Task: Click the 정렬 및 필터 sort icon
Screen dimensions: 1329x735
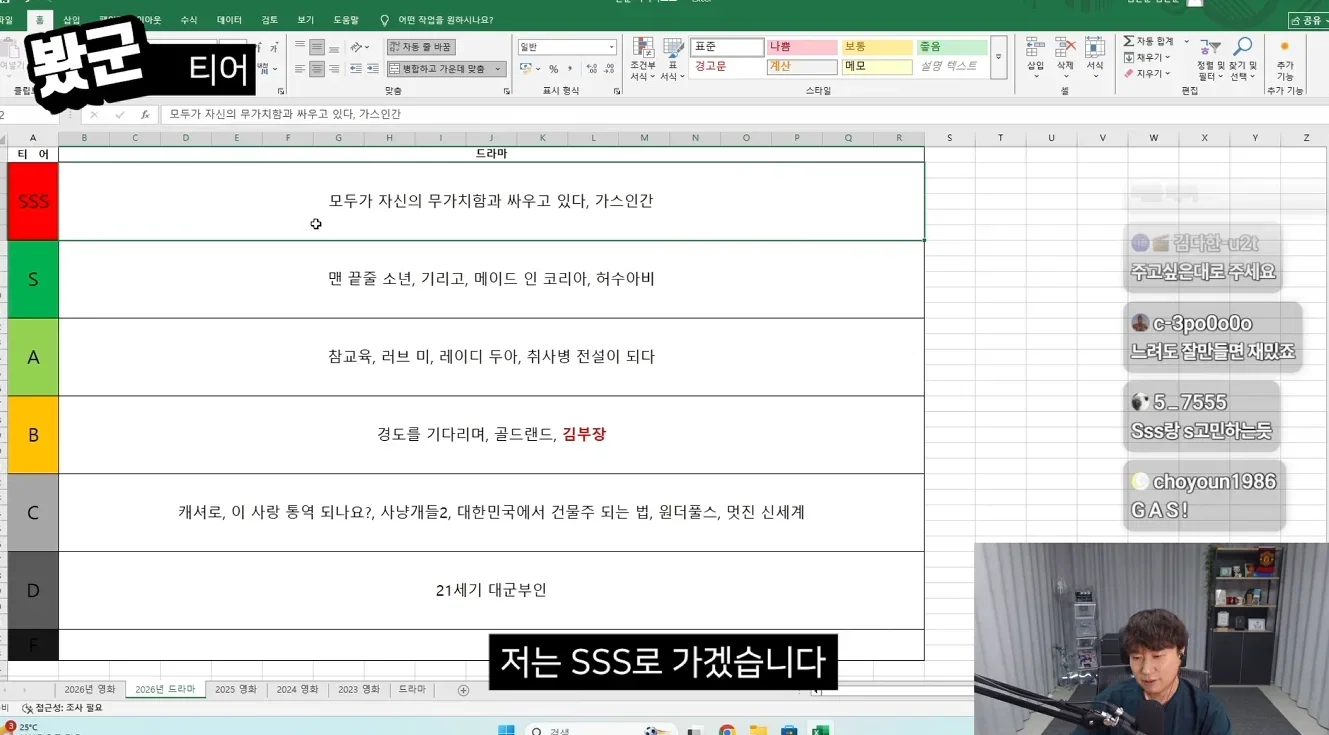Action: click(1210, 47)
